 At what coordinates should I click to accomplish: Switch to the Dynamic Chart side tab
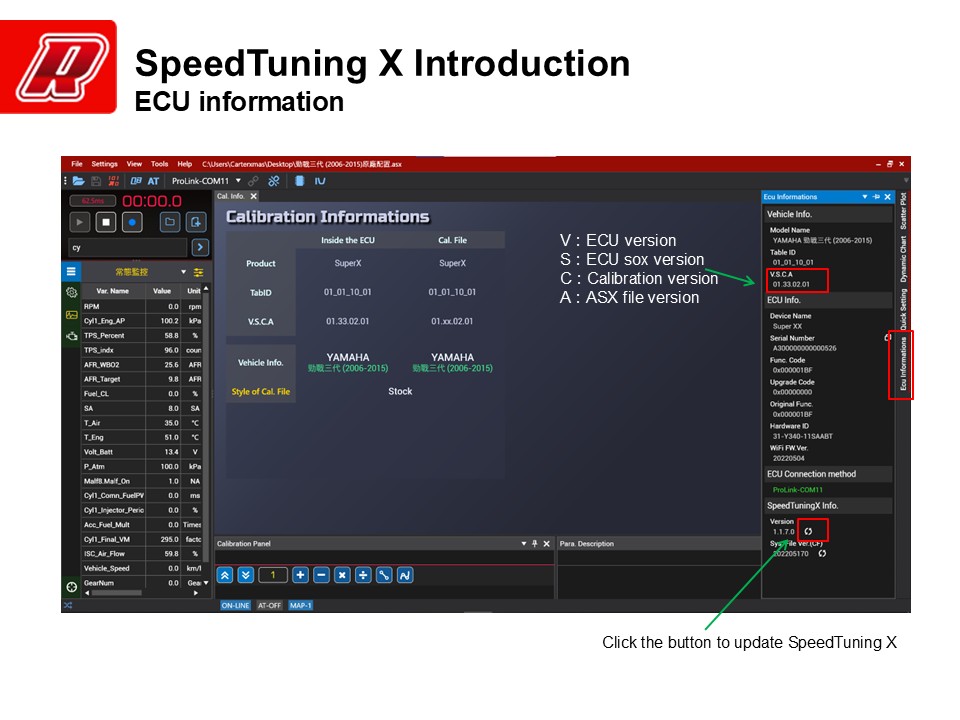click(902, 258)
